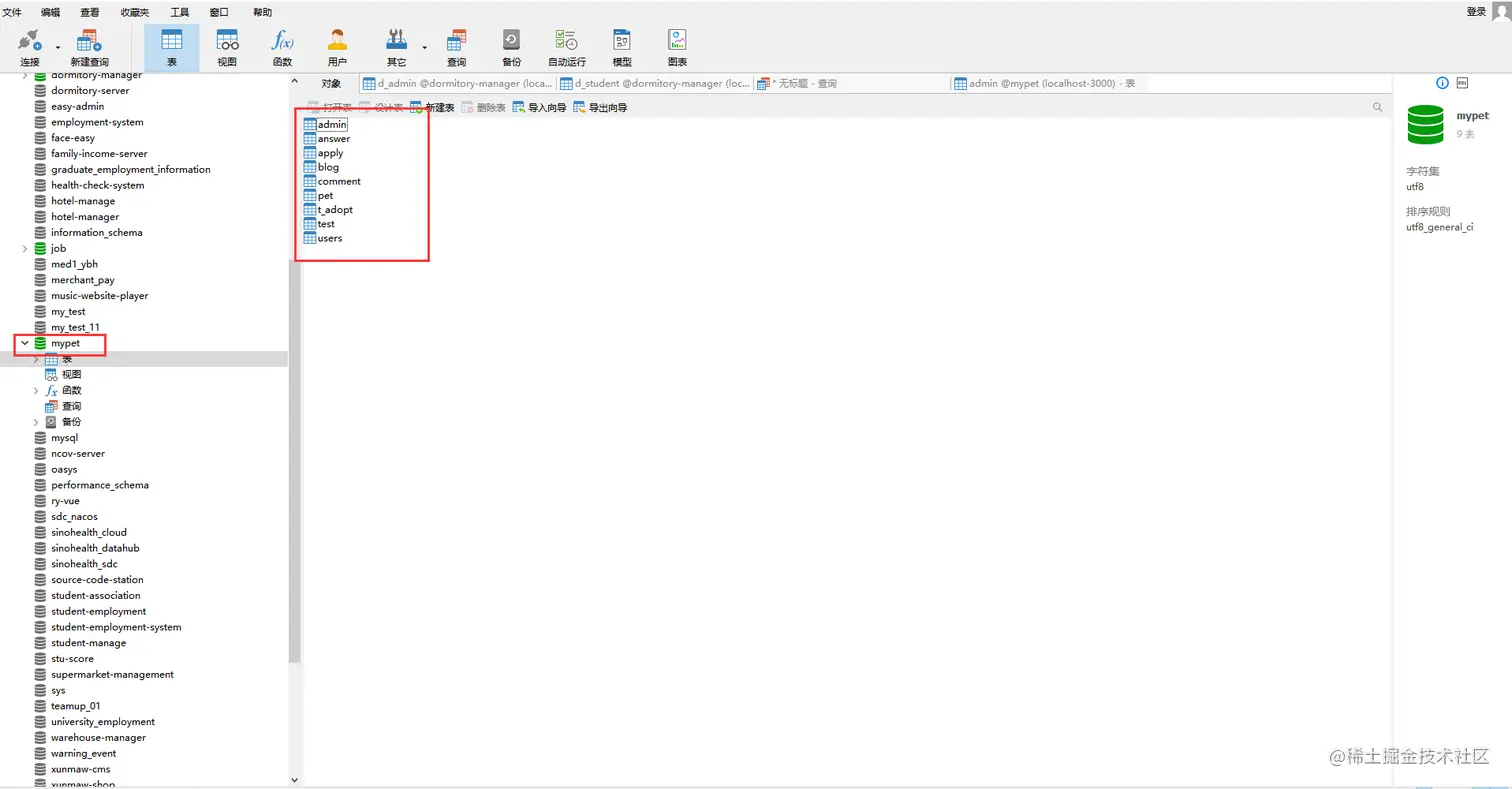Image resolution: width=1512 pixels, height=789 pixels.
Task: Click Design Table (设计表) button
Action: (380, 107)
